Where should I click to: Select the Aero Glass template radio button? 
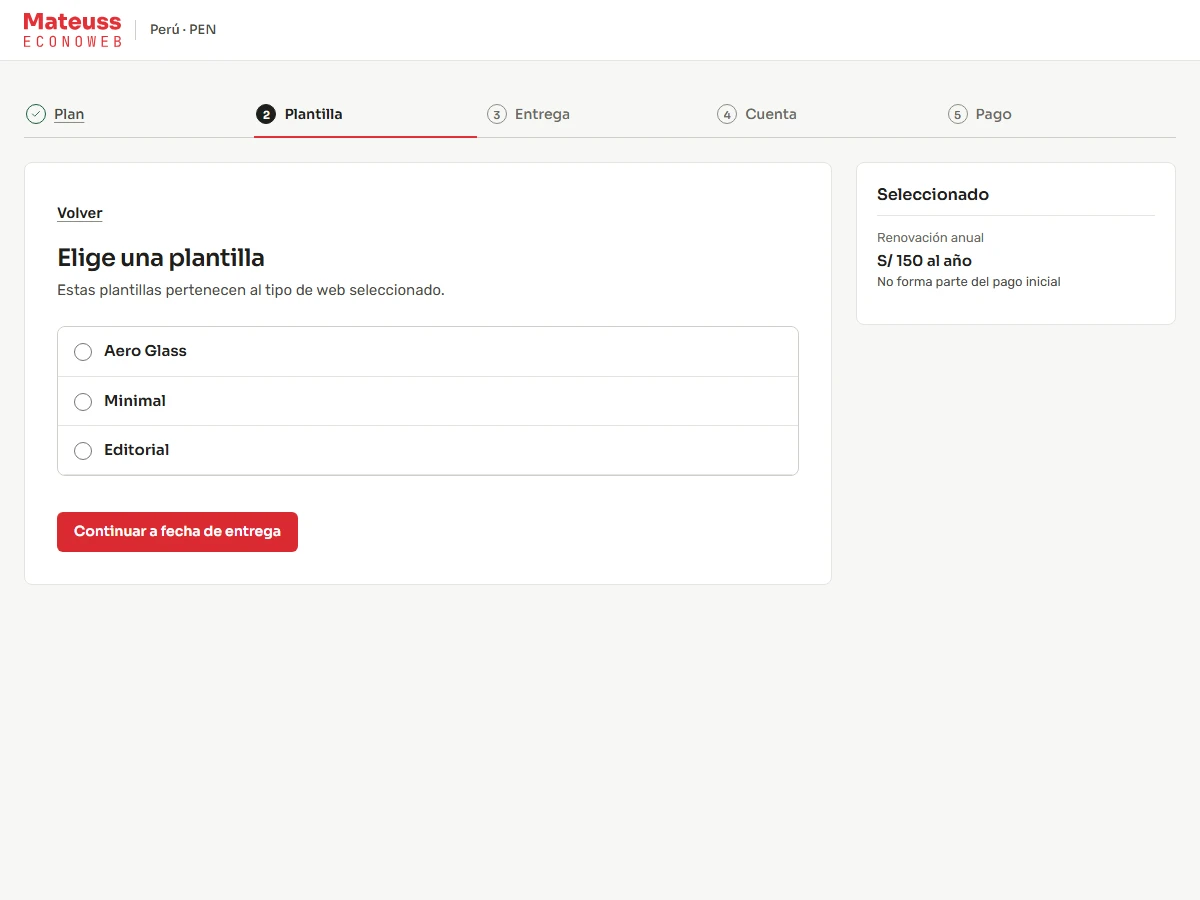tap(83, 352)
